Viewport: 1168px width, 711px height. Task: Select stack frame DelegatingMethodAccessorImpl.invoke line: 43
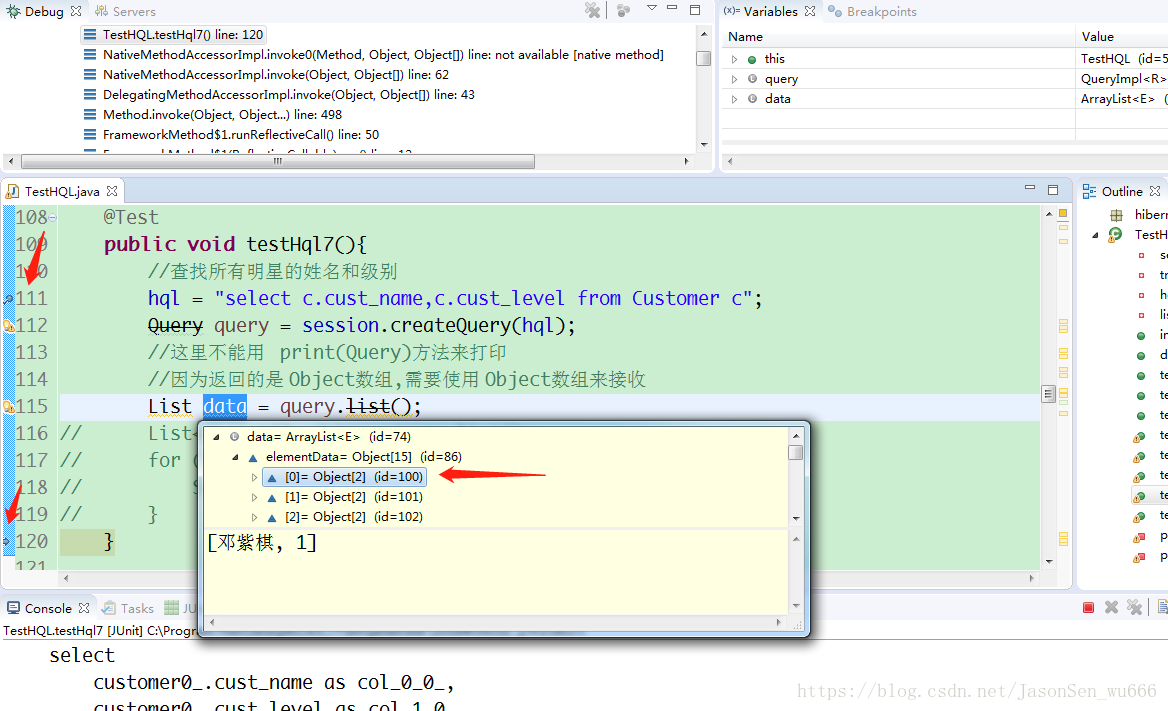click(279, 95)
